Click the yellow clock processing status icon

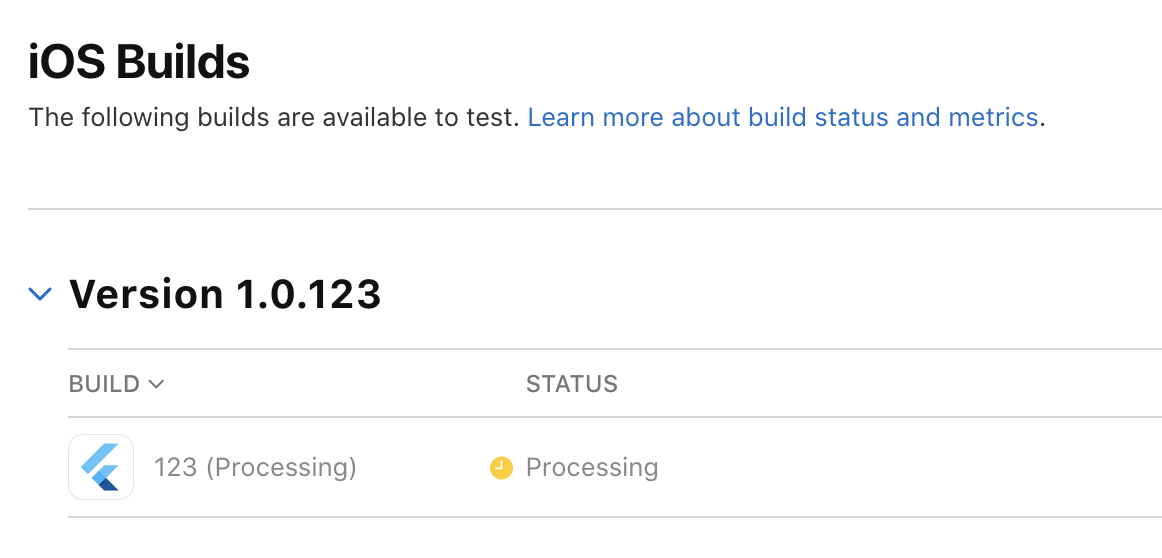coord(502,468)
